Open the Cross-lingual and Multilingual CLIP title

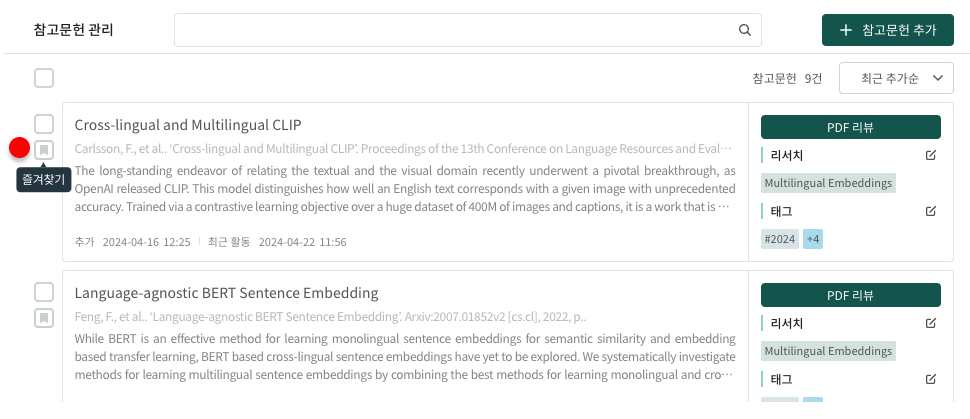[188, 125]
